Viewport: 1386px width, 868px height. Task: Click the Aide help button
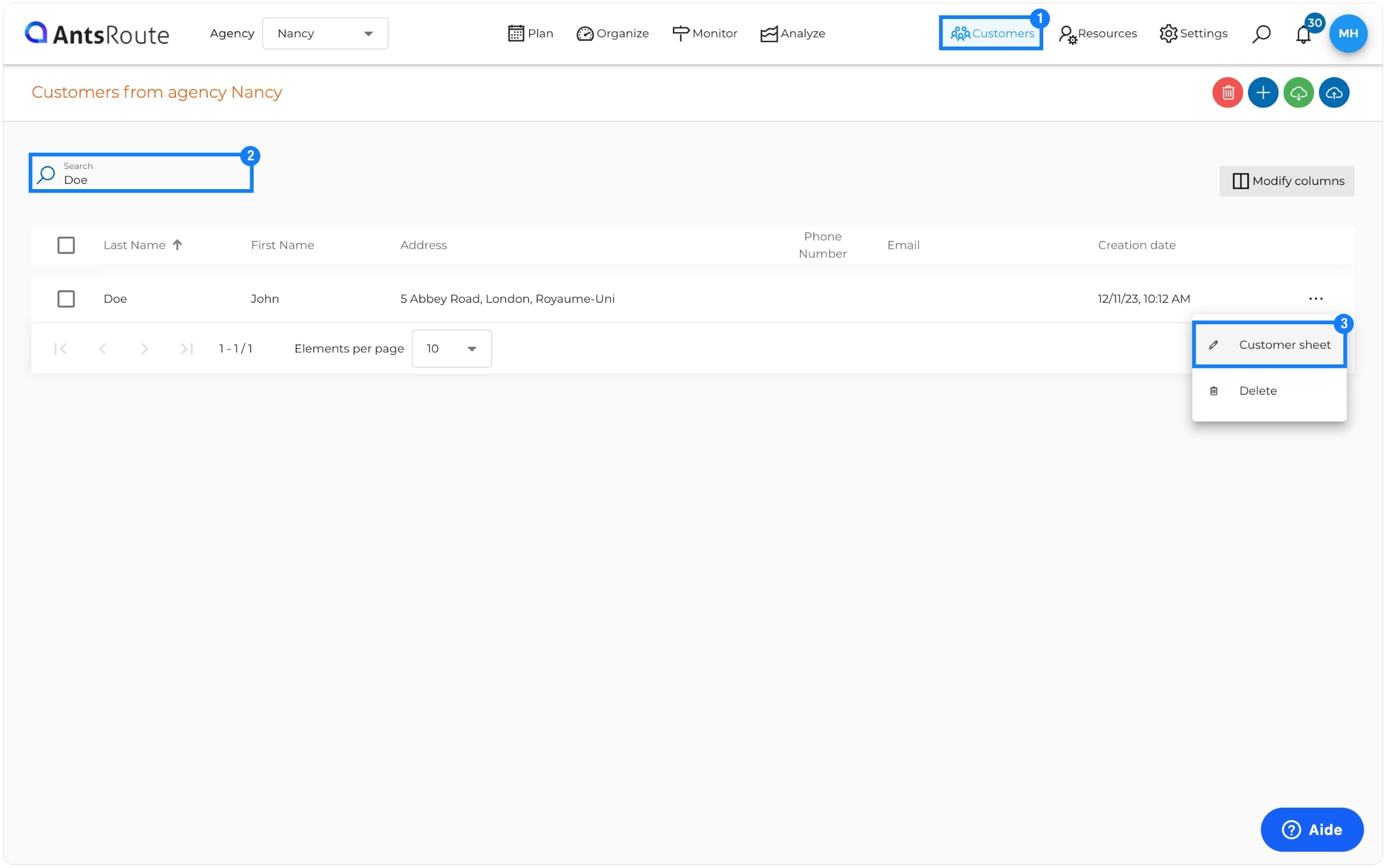[1311, 829]
